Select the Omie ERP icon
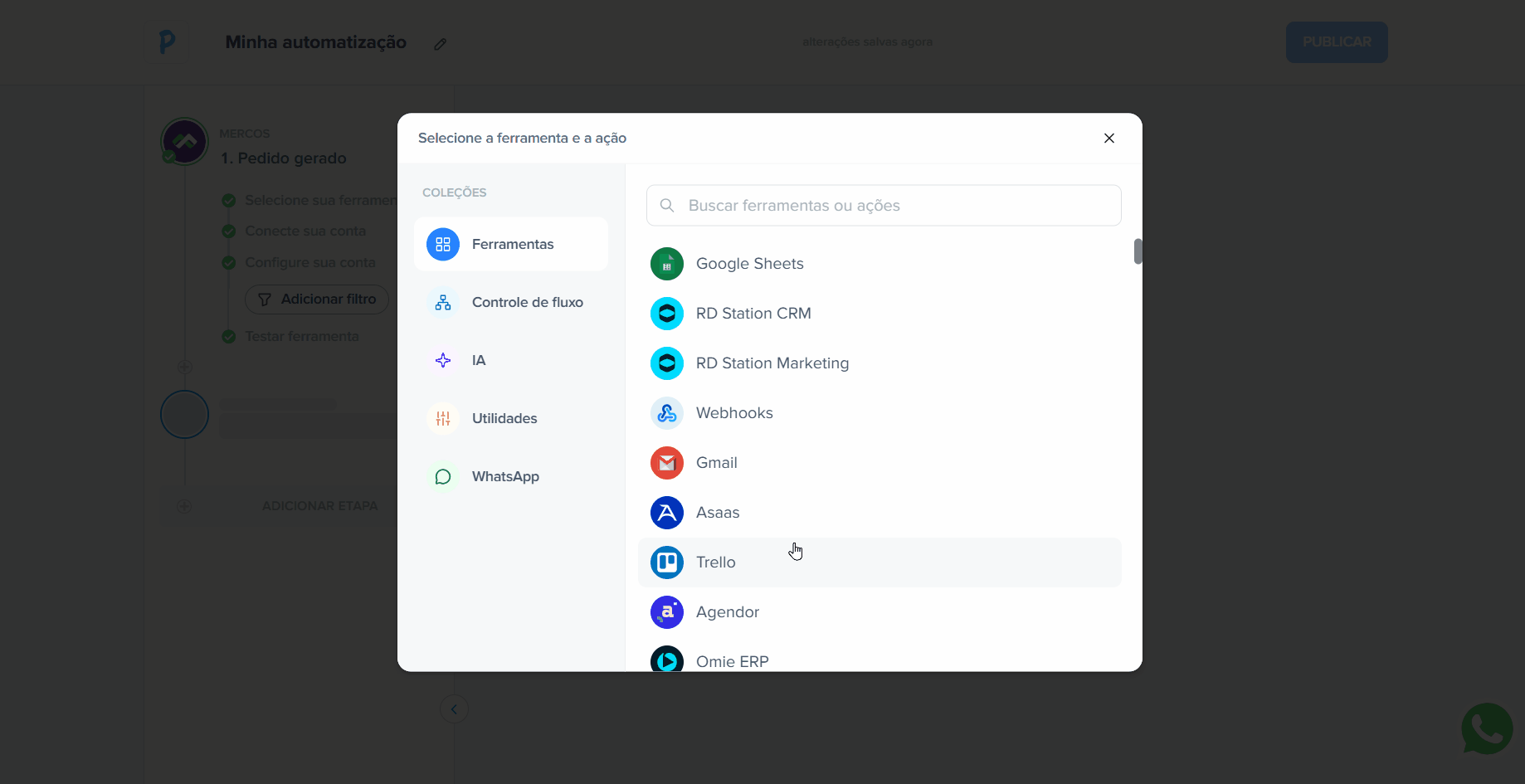Screen dimensions: 1525x784 (667, 659)
